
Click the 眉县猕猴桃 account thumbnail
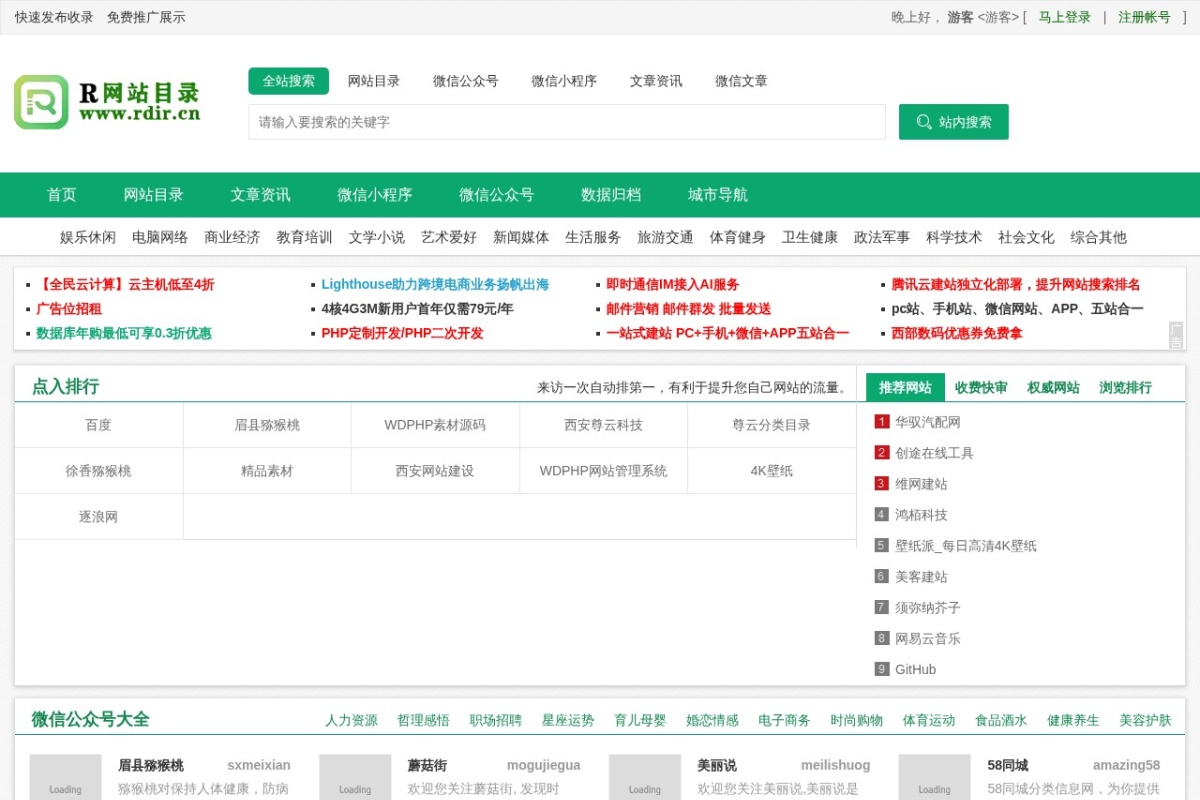click(x=66, y=777)
